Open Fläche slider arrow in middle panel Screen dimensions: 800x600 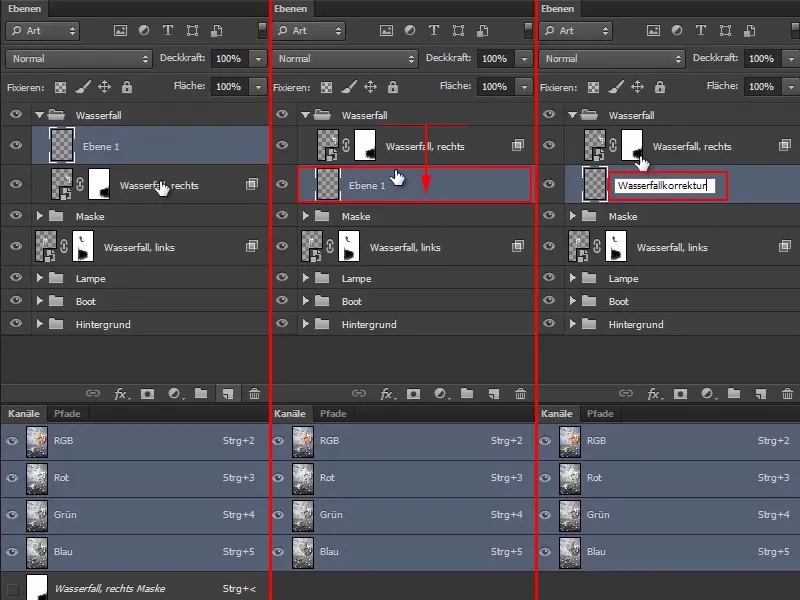click(x=524, y=87)
